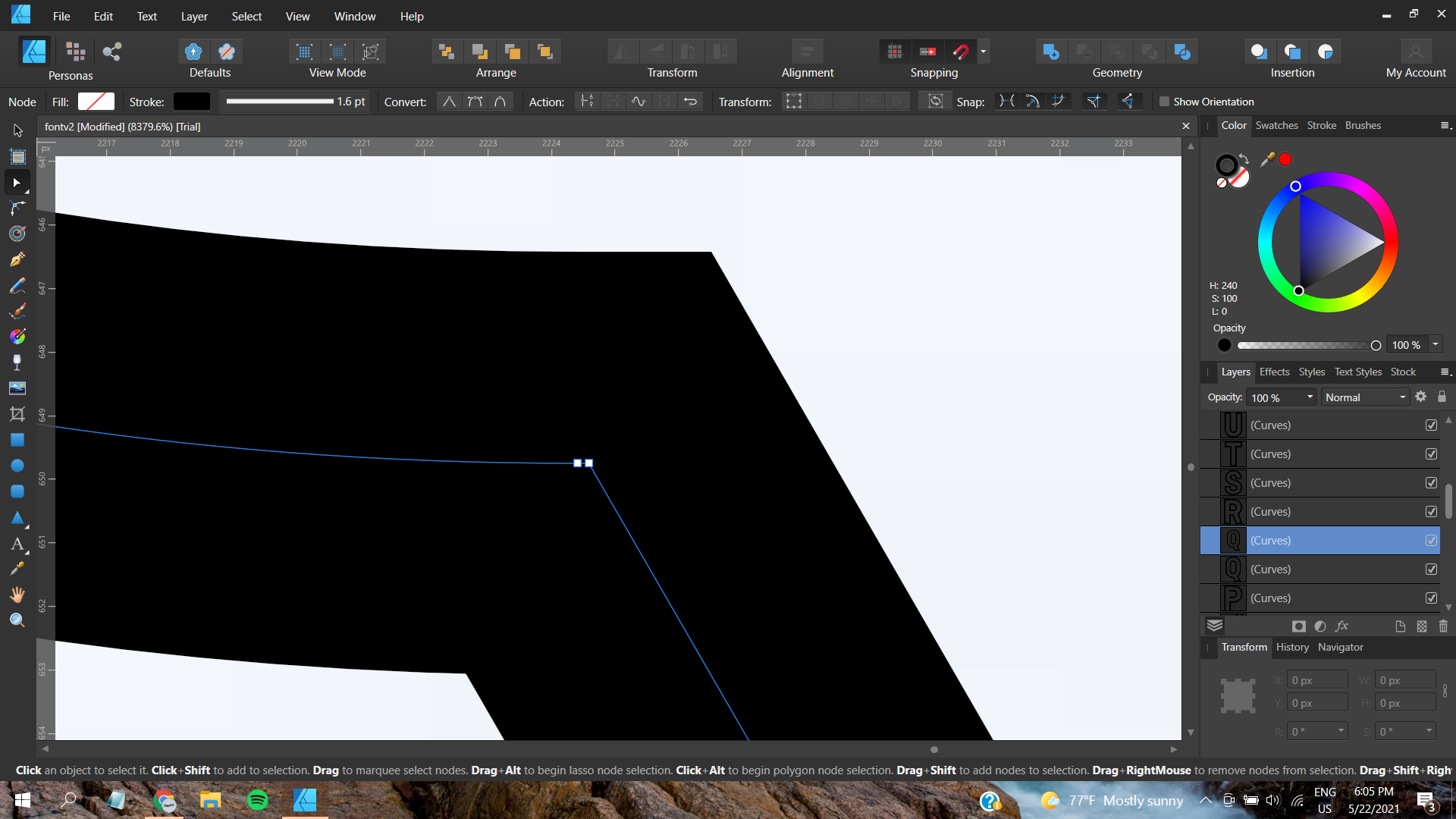
Task: Select the View hand tool
Action: point(17,595)
